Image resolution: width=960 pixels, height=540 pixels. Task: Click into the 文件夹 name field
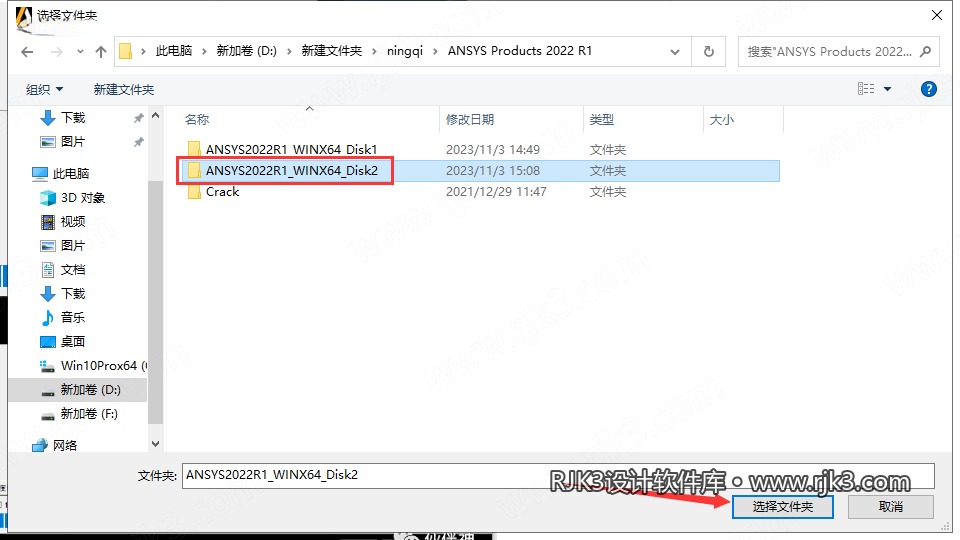point(558,475)
